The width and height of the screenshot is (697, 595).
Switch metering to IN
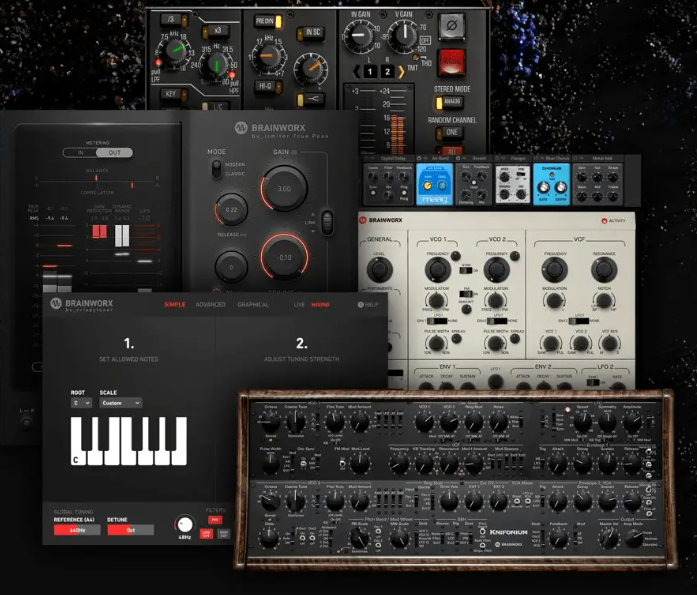[80, 152]
